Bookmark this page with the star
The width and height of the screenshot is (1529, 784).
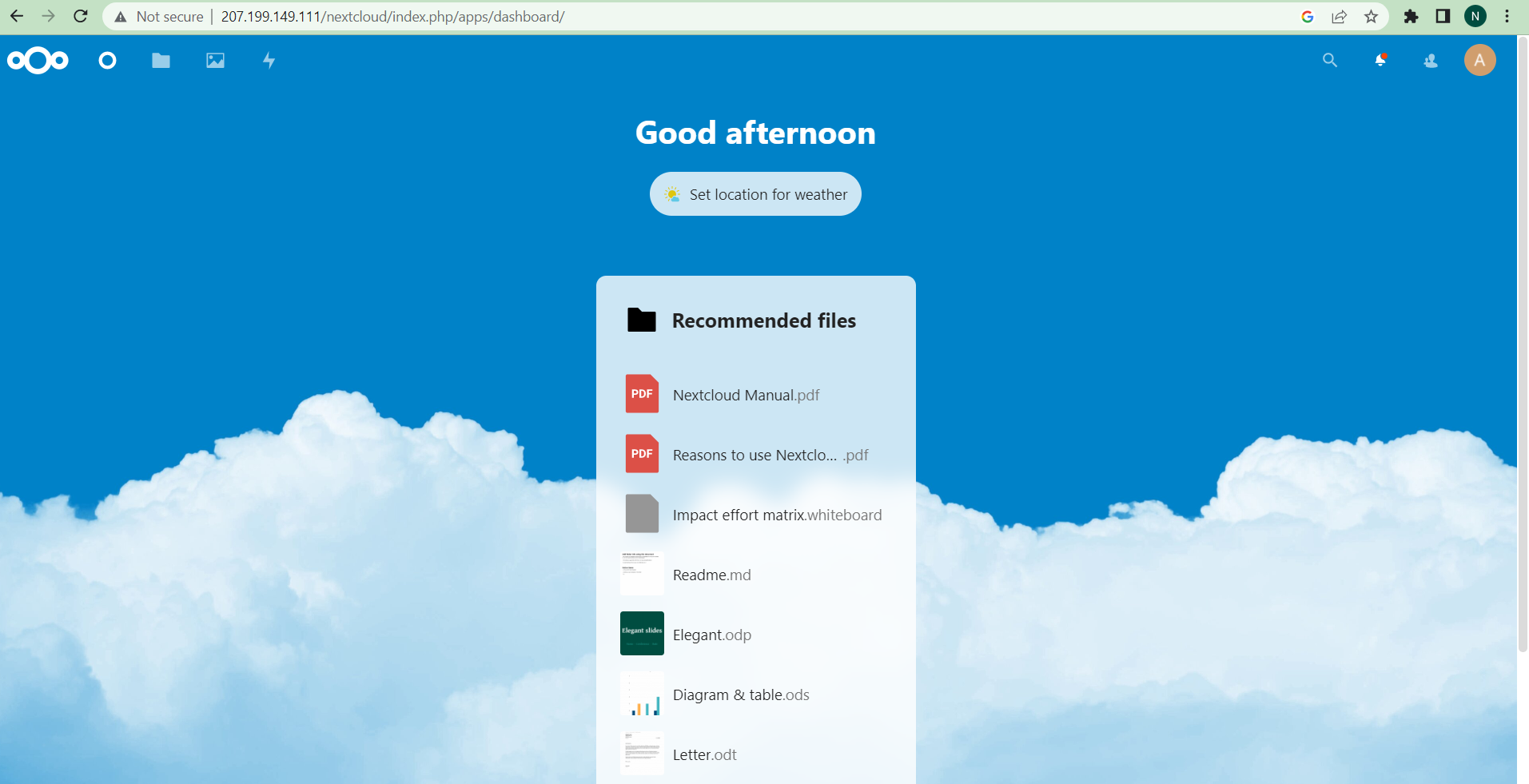[1372, 17]
